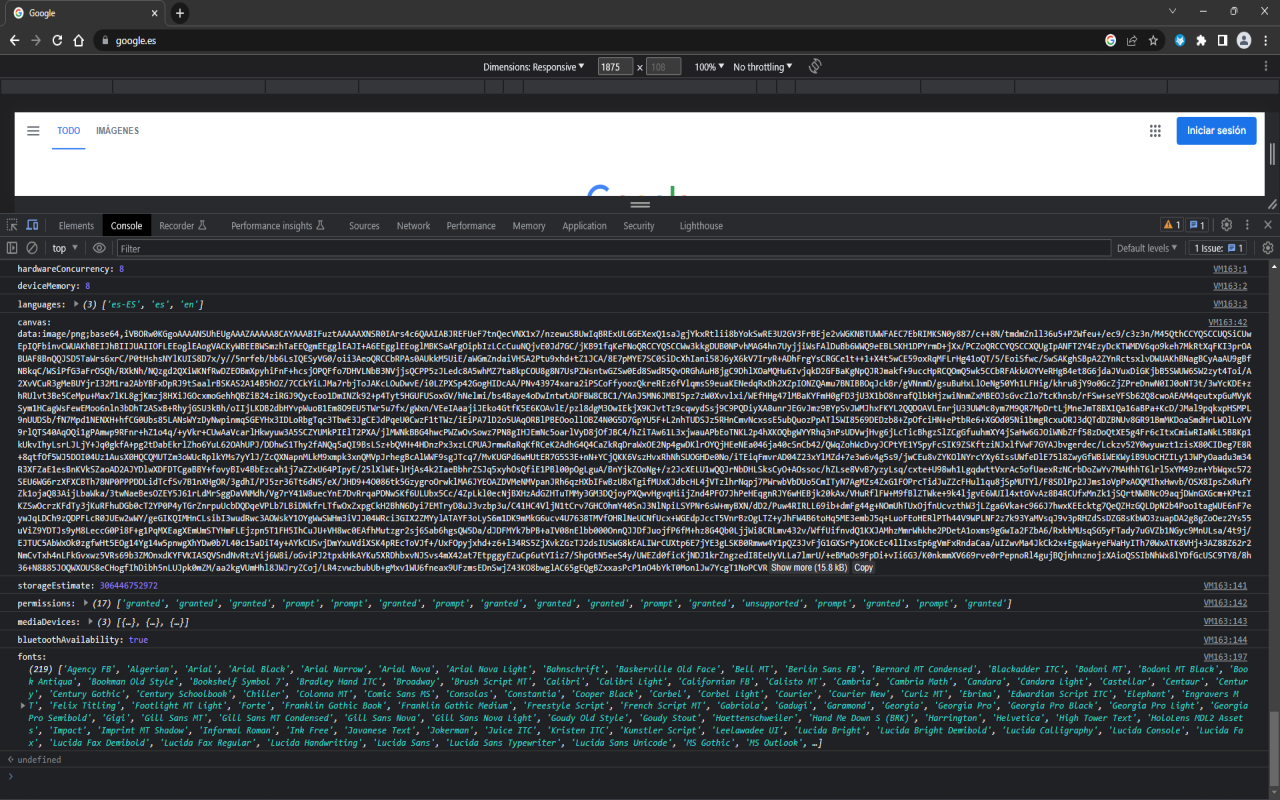The width and height of the screenshot is (1280, 800).
Task: Create a live expression with the eye icon
Action: [x=99, y=248]
